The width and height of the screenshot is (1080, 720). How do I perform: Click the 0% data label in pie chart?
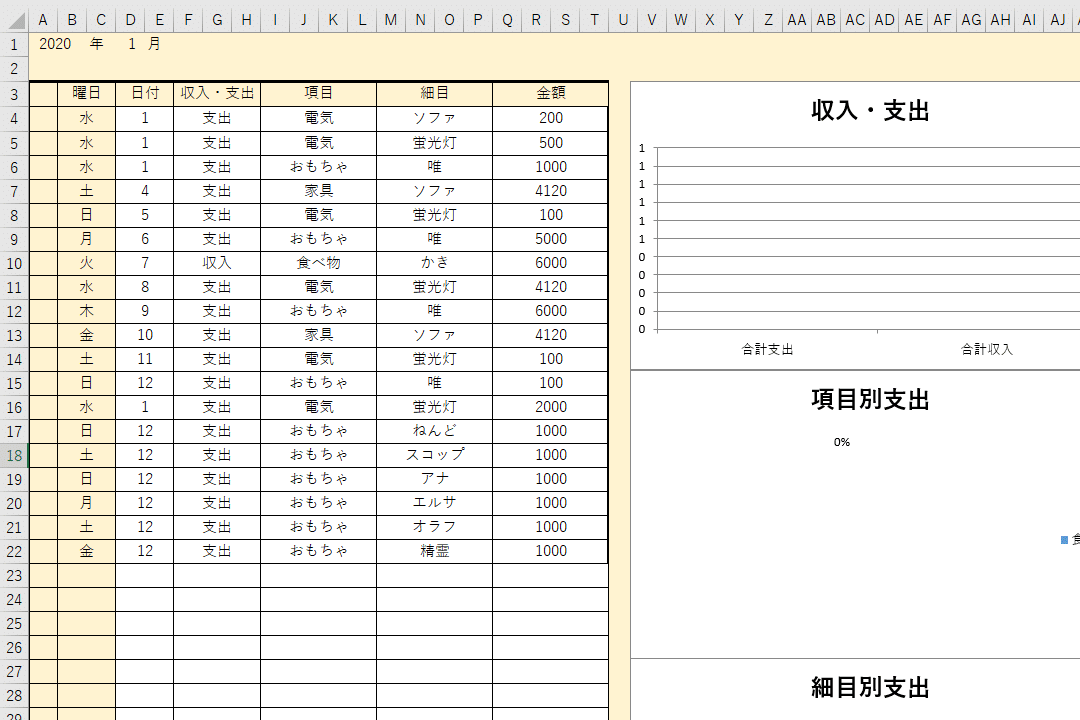842,442
